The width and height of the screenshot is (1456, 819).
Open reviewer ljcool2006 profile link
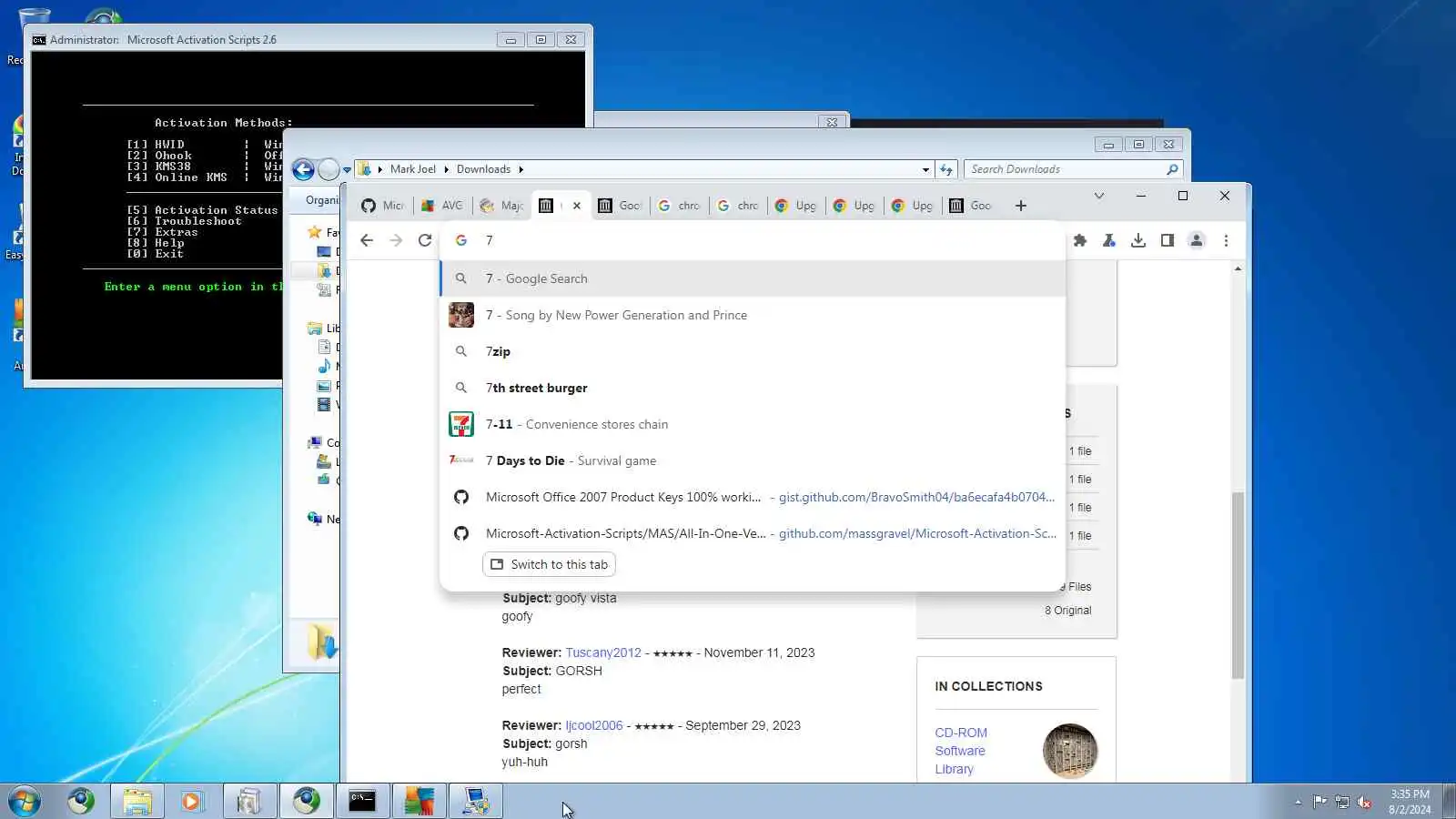(x=594, y=725)
